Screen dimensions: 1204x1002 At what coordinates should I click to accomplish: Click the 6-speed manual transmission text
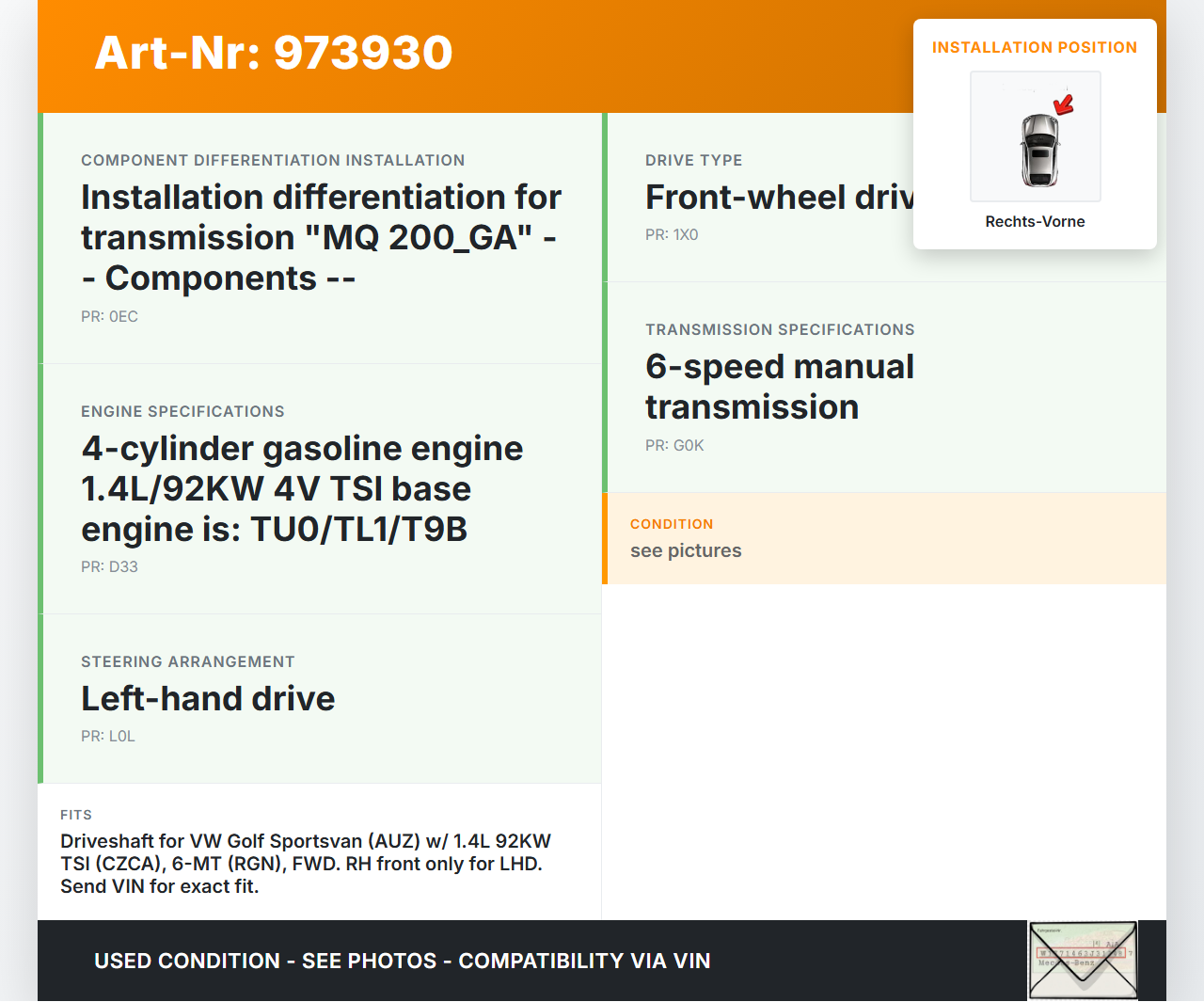(x=779, y=387)
